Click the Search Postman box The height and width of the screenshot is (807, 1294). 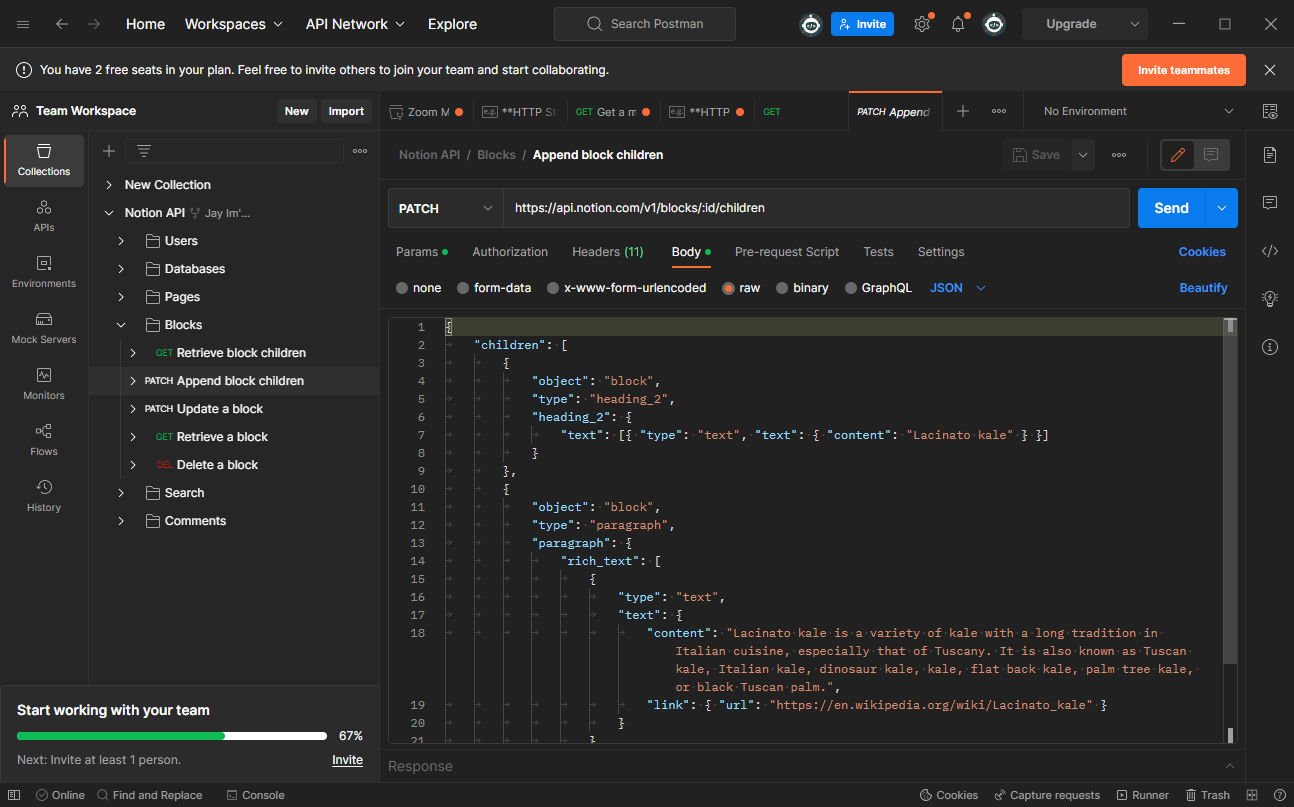click(x=645, y=24)
